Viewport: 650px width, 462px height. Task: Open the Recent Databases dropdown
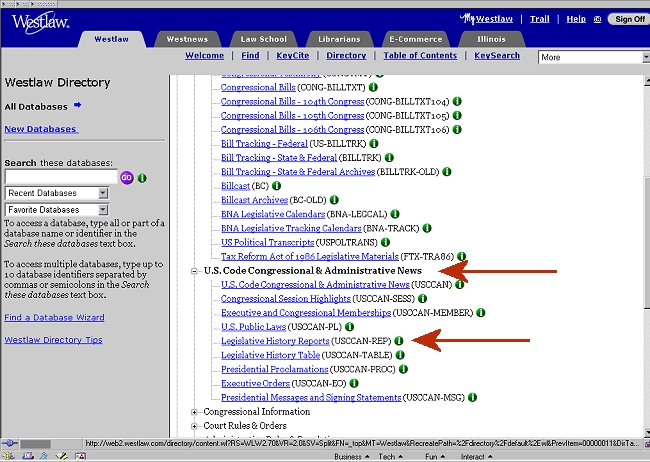click(57, 193)
